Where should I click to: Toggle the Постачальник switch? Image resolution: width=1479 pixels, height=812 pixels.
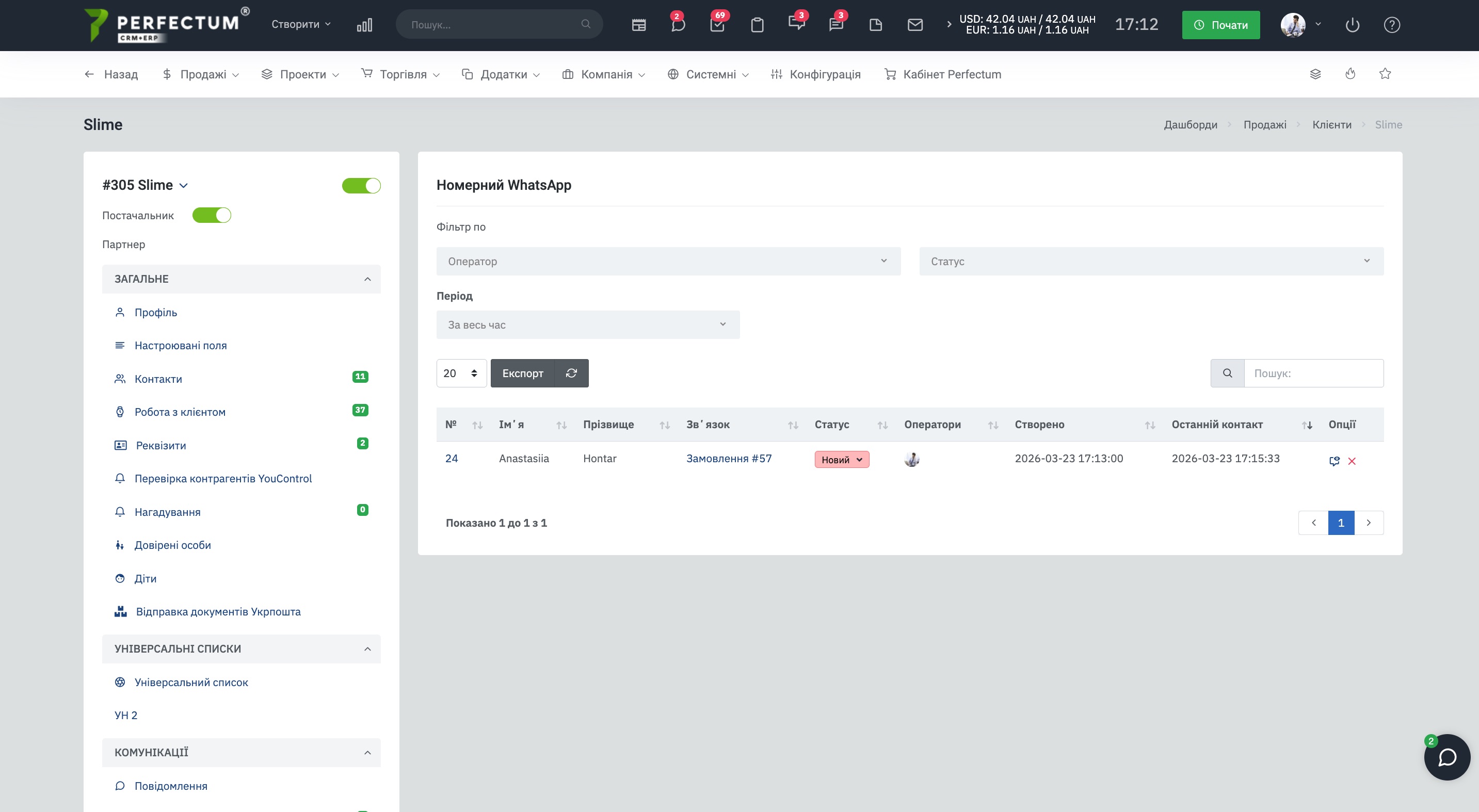click(211, 215)
